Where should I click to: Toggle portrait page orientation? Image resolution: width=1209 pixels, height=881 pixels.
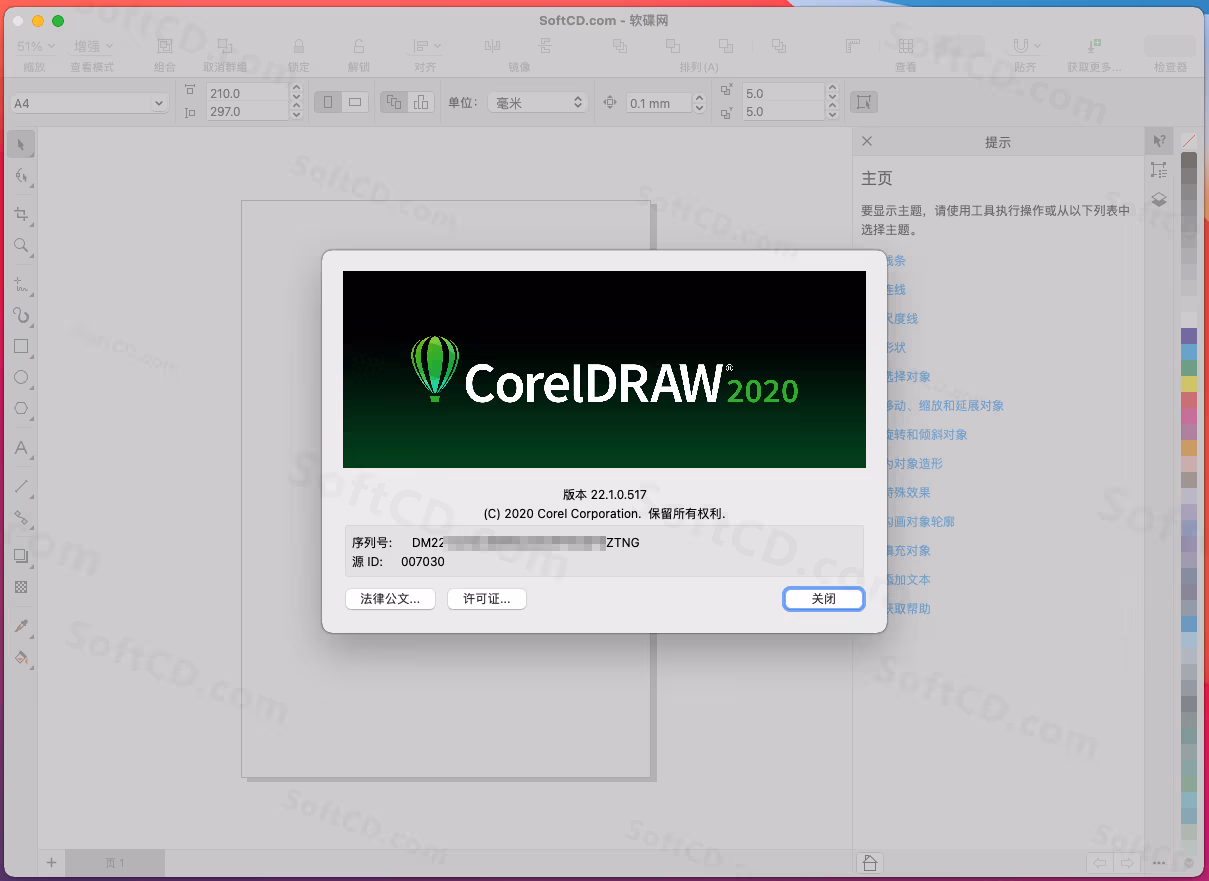click(329, 102)
